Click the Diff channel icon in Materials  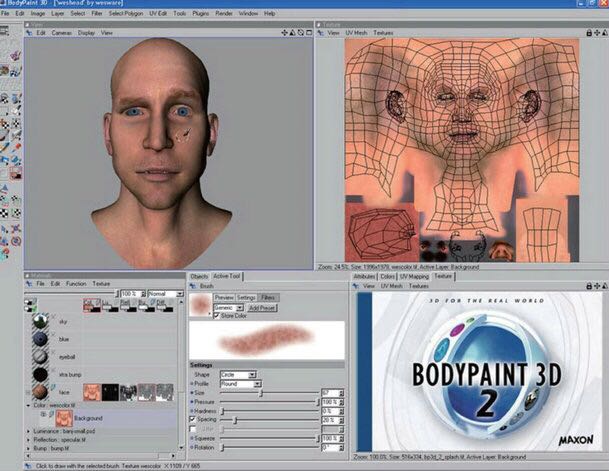[165, 305]
